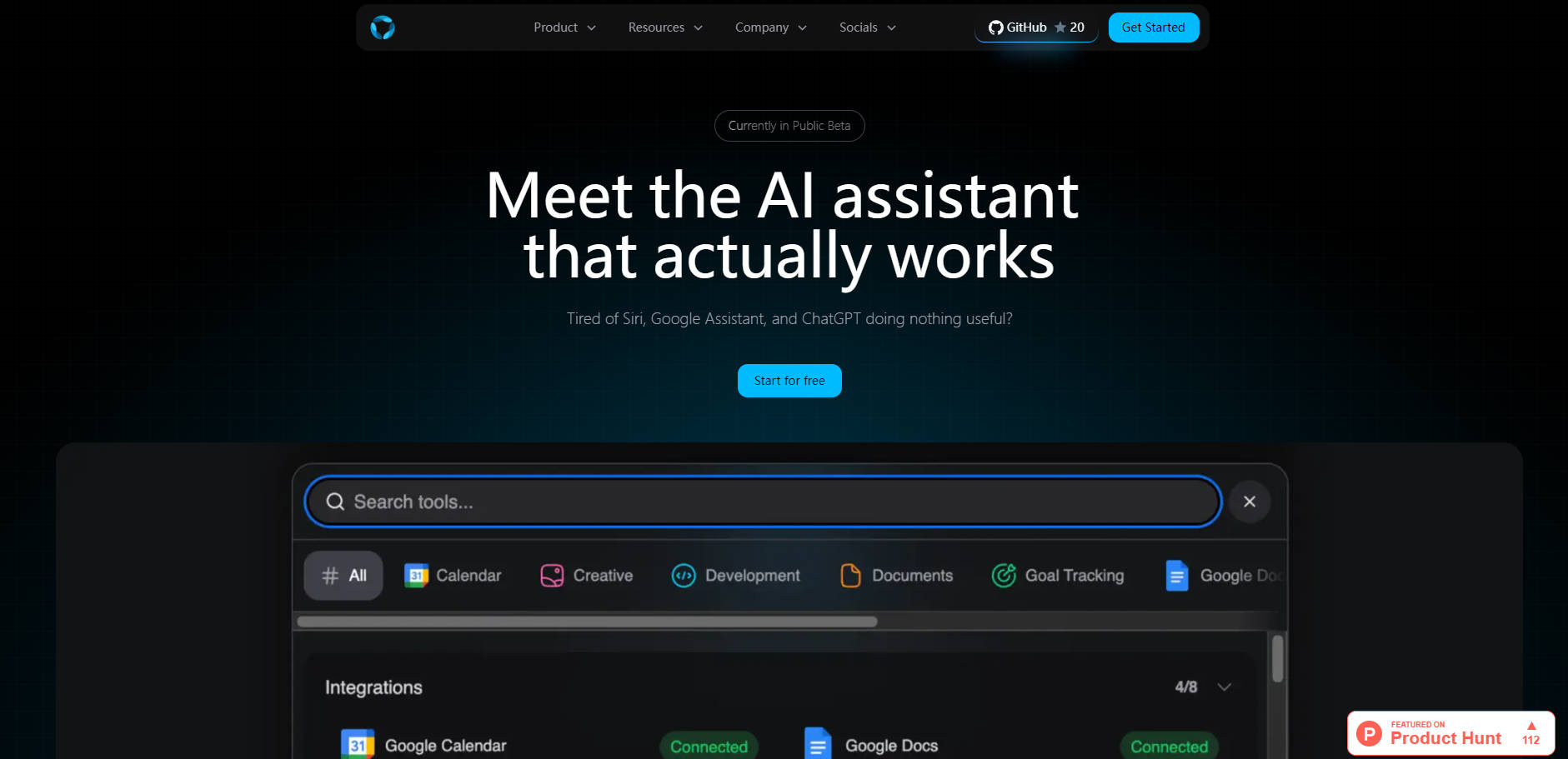Click the site logo in navbar
The height and width of the screenshot is (759, 1568).
(x=383, y=27)
